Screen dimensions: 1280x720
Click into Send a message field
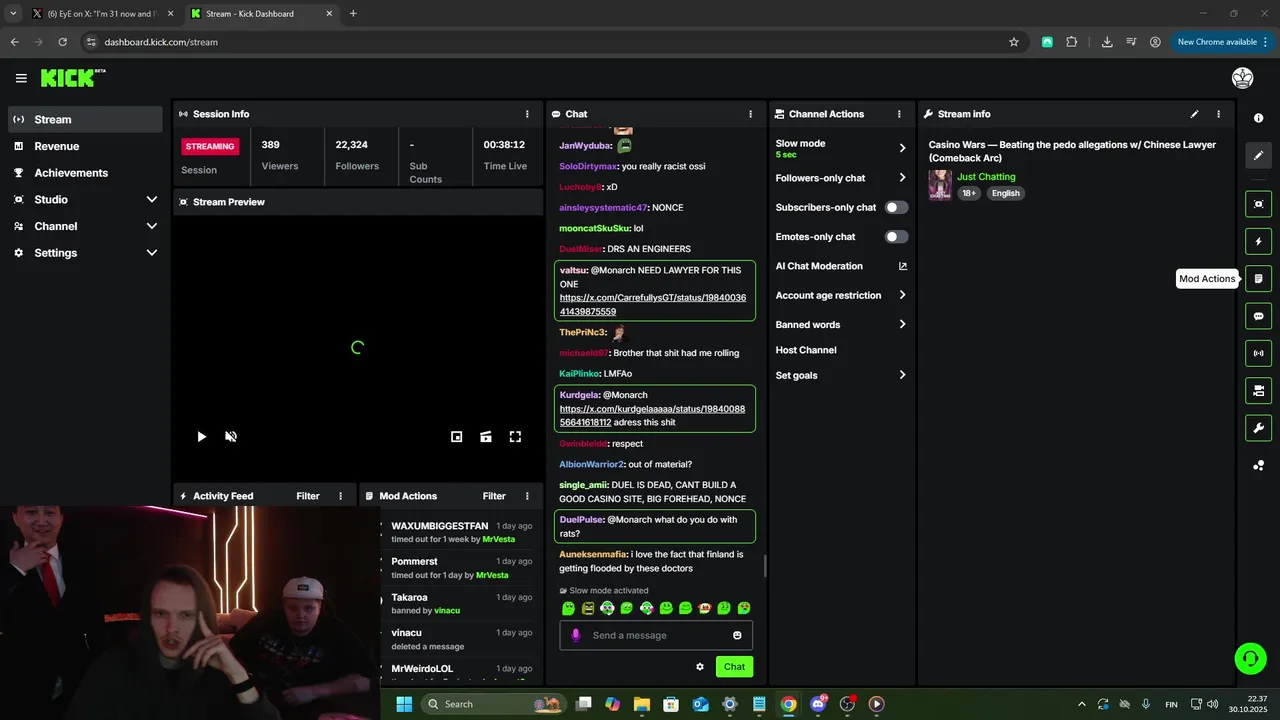(656, 635)
